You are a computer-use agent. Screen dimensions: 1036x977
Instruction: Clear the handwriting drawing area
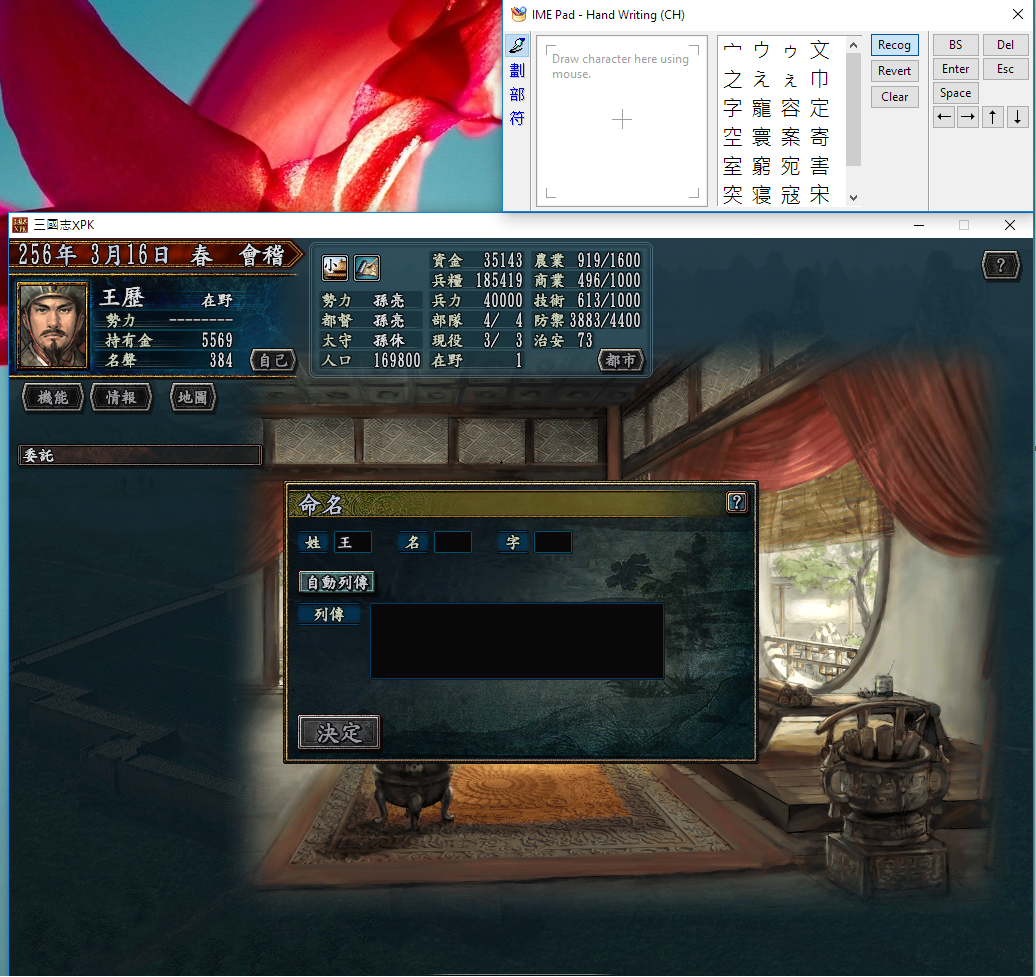pos(894,96)
